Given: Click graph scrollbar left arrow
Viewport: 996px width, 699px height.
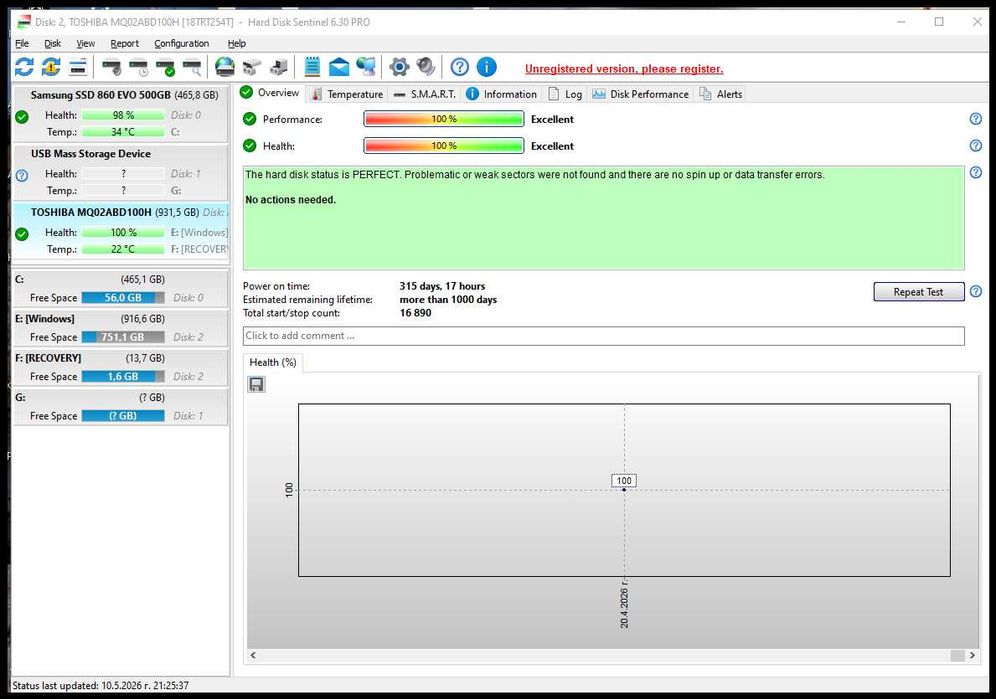Looking at the screenshot, I should click(x=253, y=655).
